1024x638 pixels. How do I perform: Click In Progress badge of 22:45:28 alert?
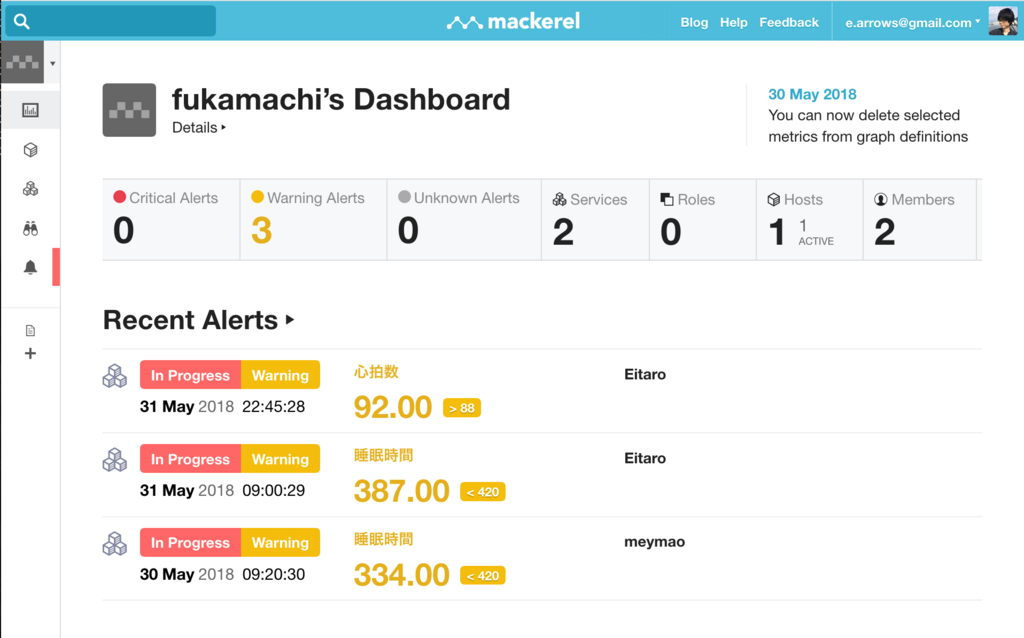(x=190, y=375)
